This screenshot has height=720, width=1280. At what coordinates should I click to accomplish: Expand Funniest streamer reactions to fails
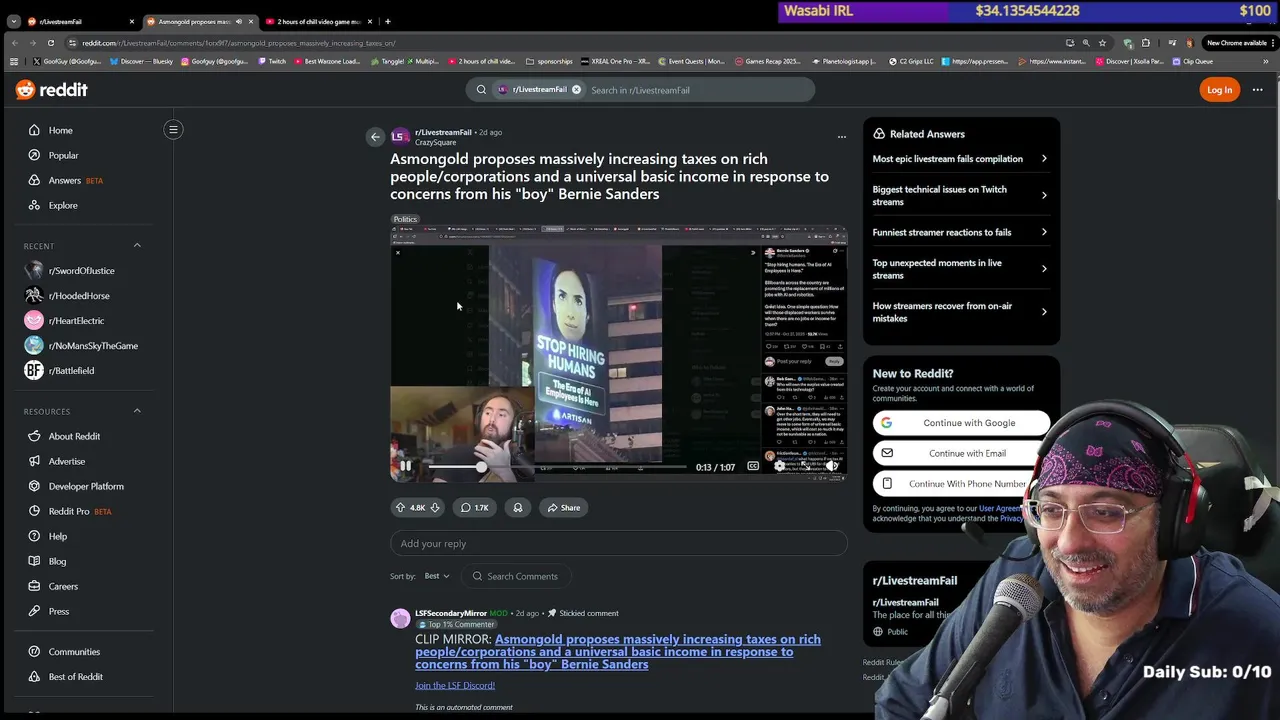point(960,233)
